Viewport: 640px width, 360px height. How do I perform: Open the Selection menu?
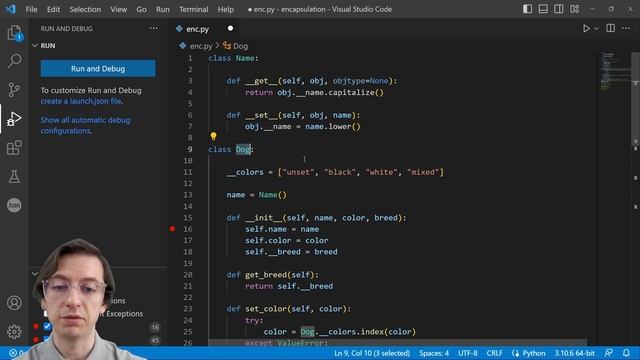pyautogui.click(x=85, y=9)
